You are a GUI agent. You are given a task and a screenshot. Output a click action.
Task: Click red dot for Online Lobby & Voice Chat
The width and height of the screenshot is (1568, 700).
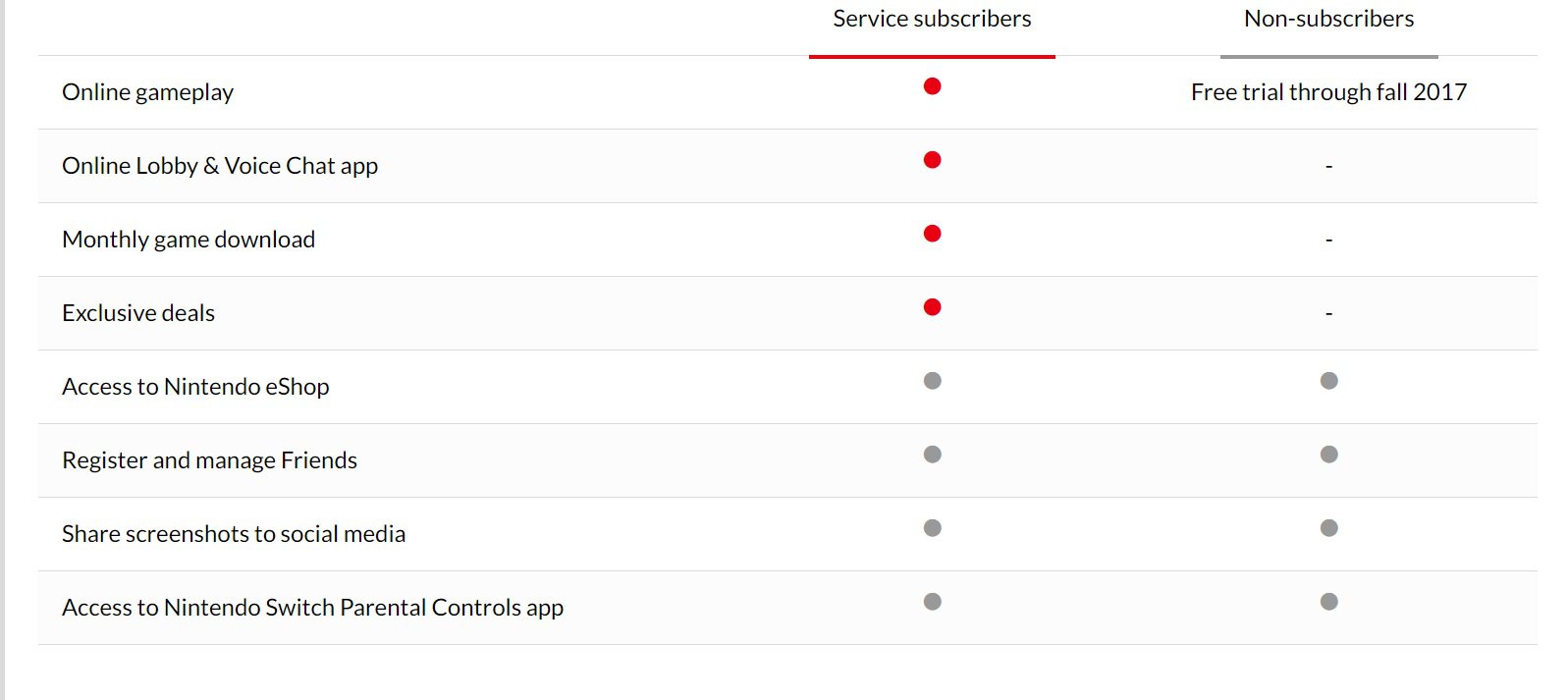pyautogui.click(x=933, y=160)
